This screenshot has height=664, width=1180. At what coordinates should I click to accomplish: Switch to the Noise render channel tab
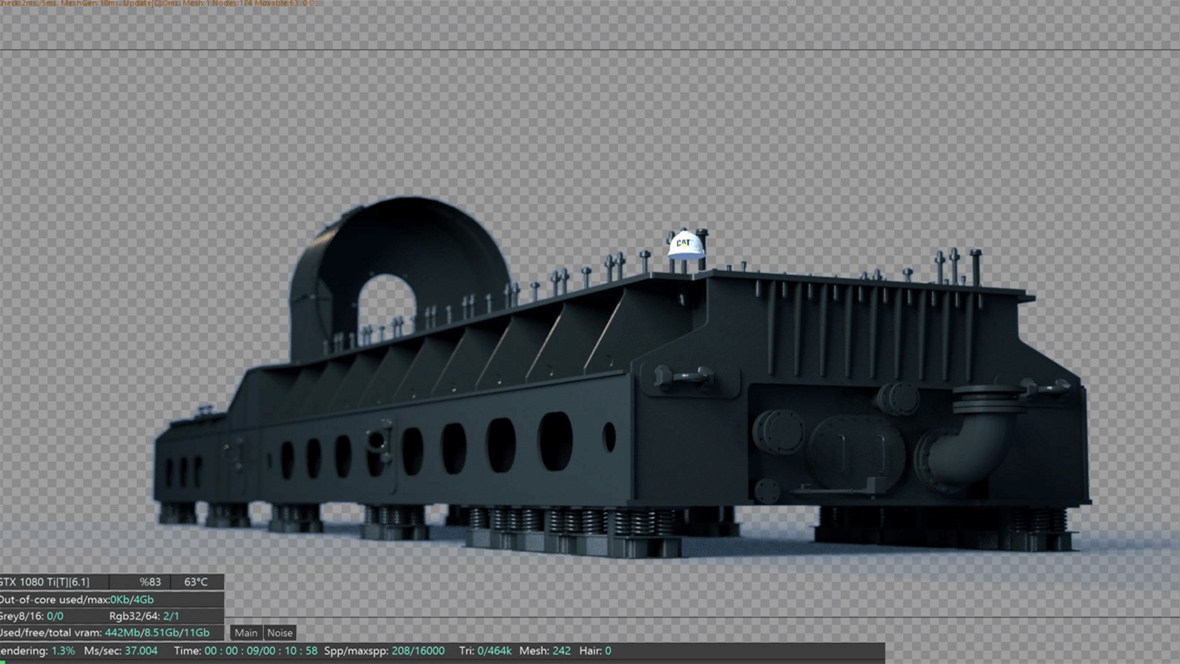(279, 632)
